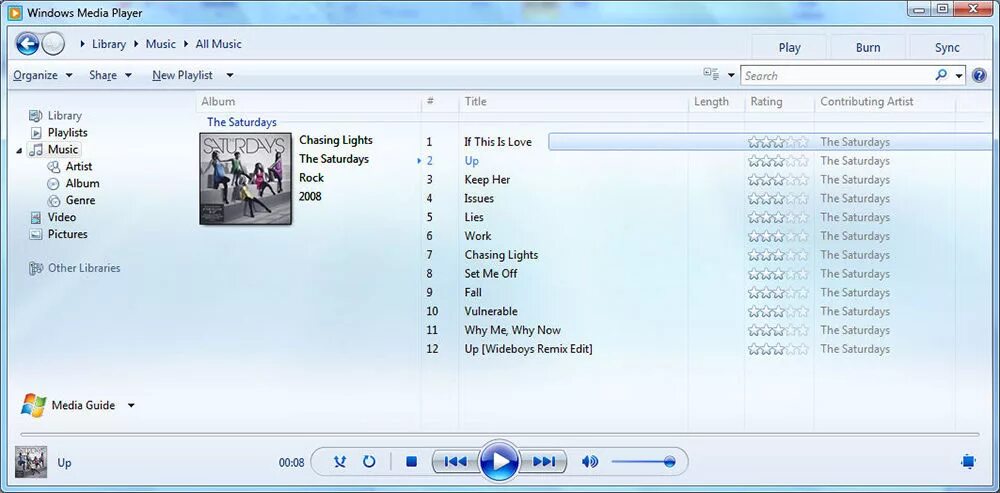This screenshot has width=1000, height=493.
Task: Click the now-playing album thumbnail
Action: 31,462
